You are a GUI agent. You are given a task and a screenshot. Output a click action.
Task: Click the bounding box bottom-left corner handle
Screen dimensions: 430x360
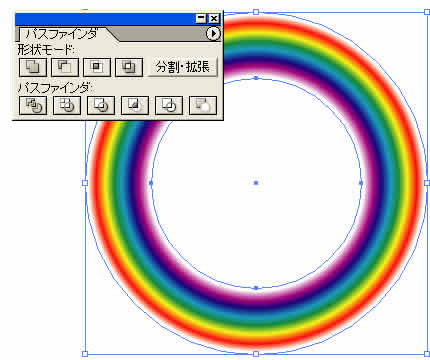[x=85, y=354]
